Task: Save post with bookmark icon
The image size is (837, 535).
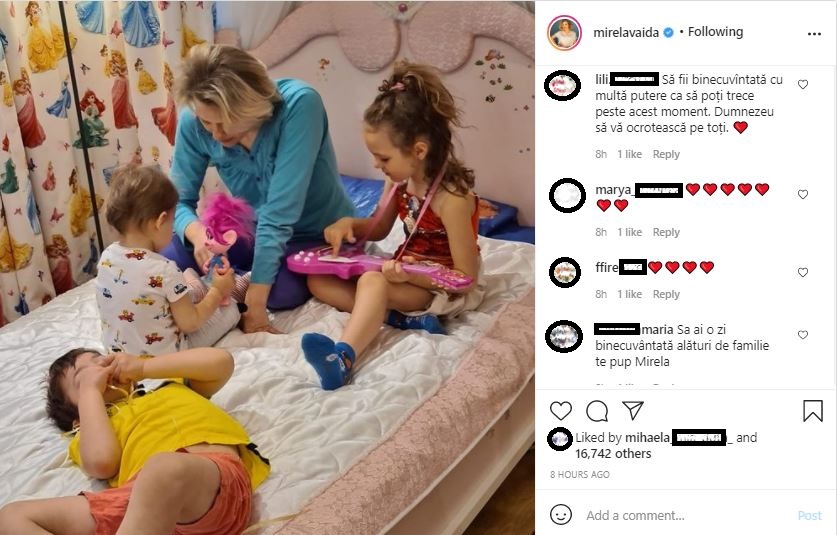Action: 812,411
